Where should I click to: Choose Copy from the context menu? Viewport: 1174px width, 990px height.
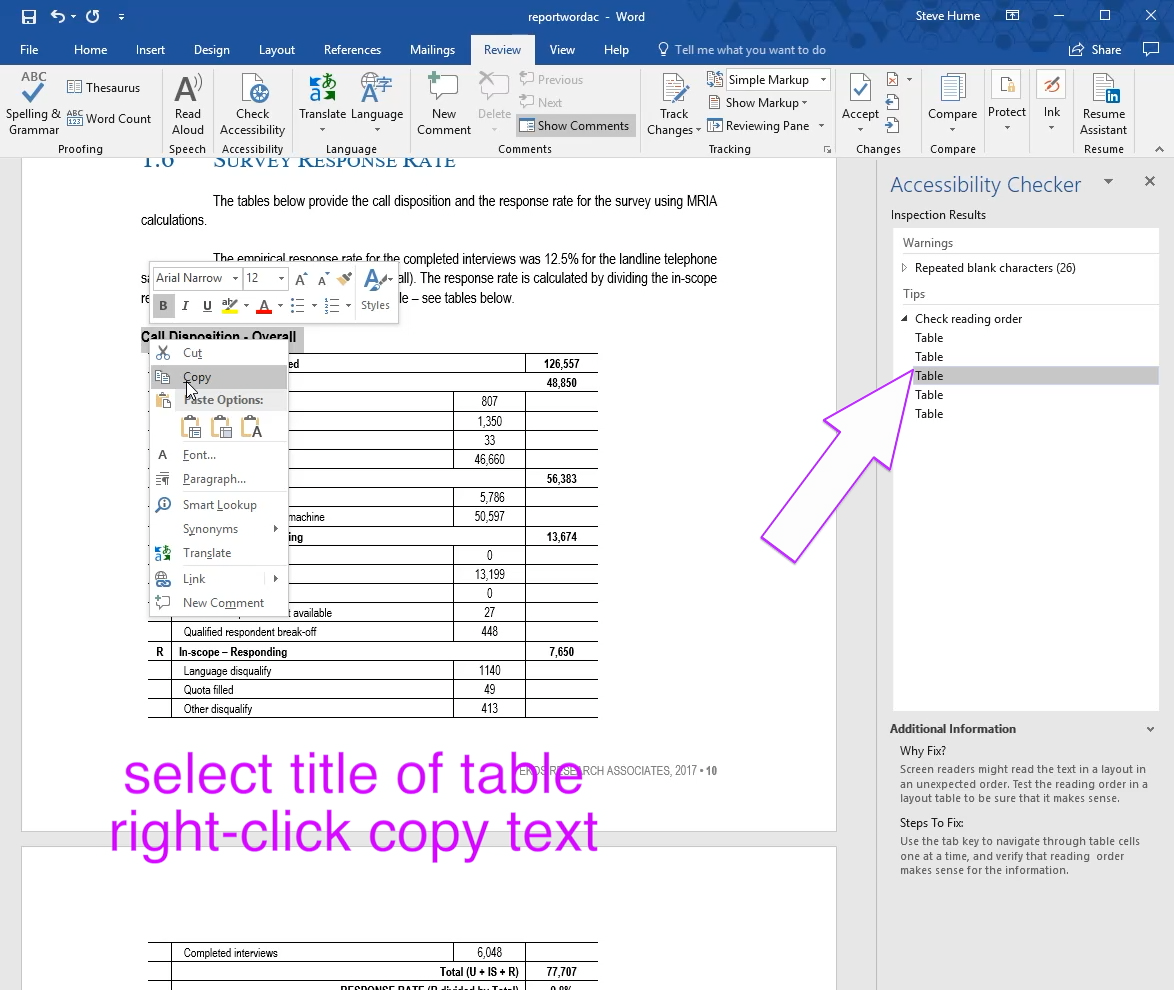point(219,377)
